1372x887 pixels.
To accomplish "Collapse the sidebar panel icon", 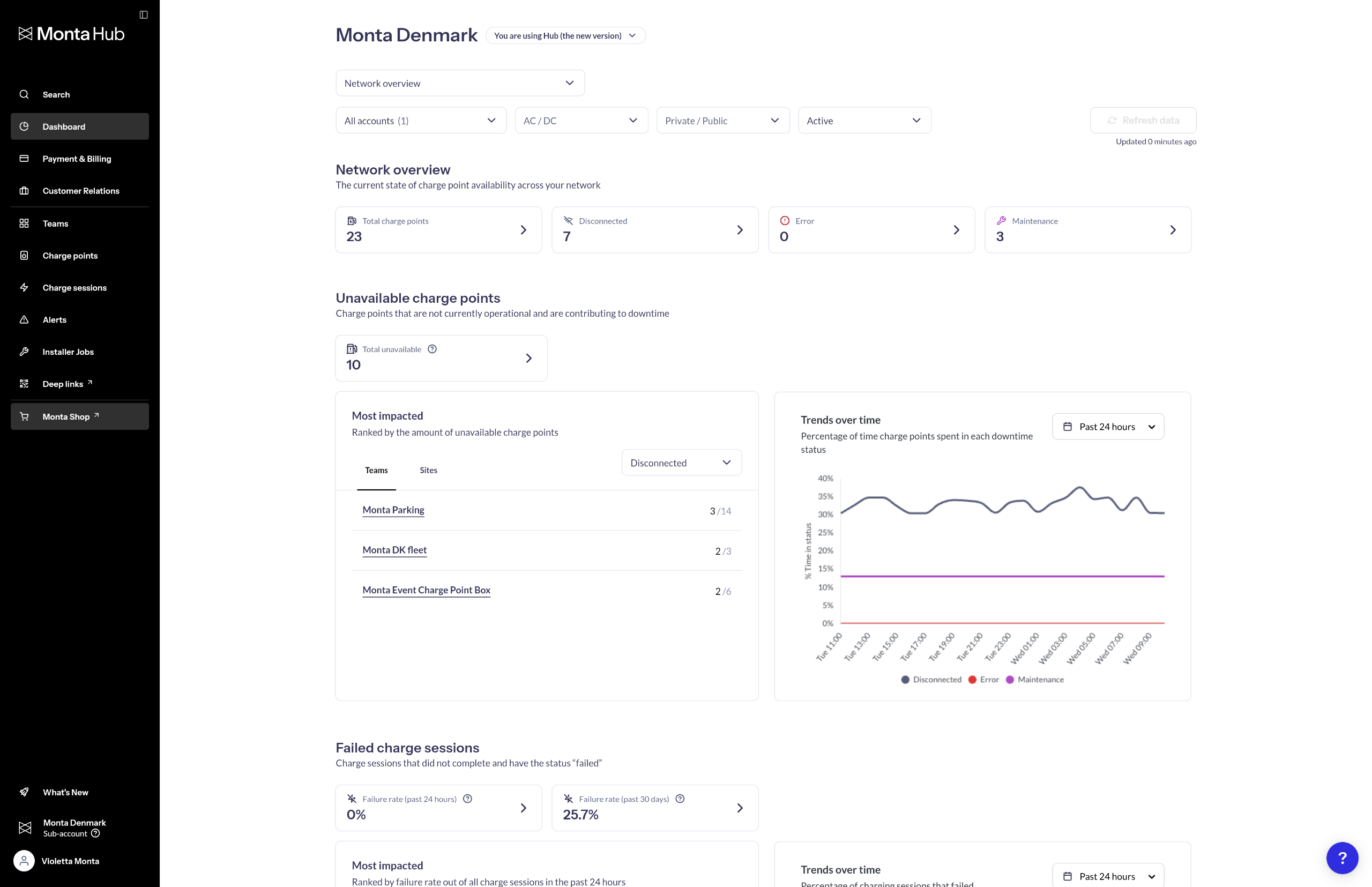I will pos(144,15).
